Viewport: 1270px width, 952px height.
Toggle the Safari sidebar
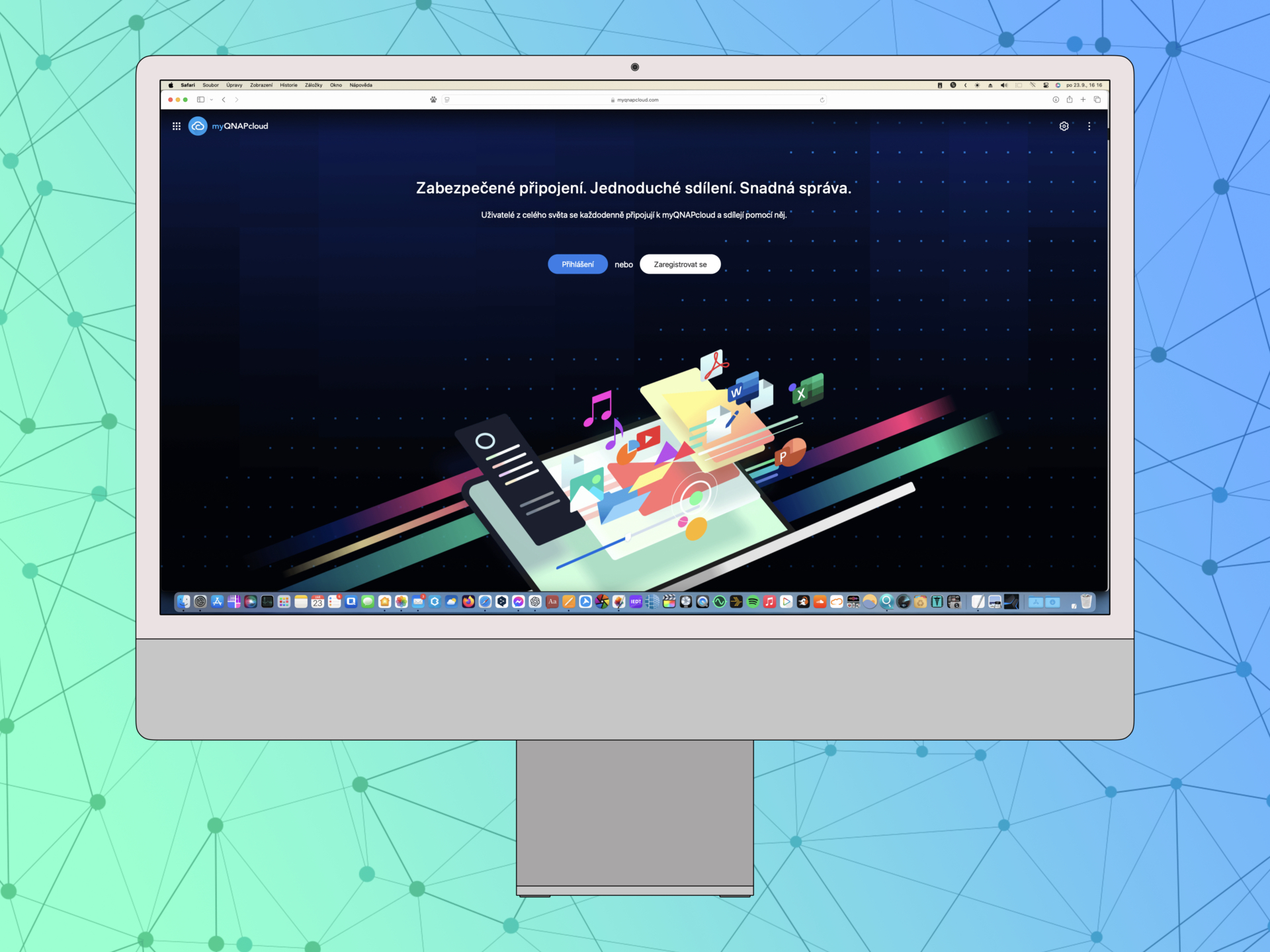coord(200,100)
